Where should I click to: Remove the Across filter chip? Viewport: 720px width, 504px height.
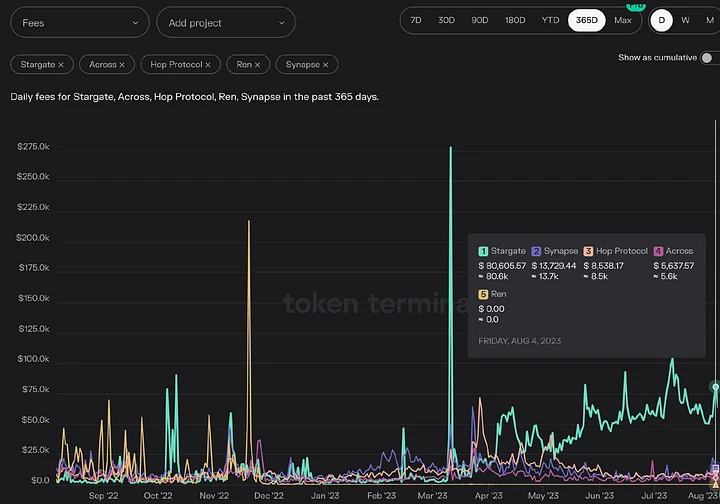[122, 64]
